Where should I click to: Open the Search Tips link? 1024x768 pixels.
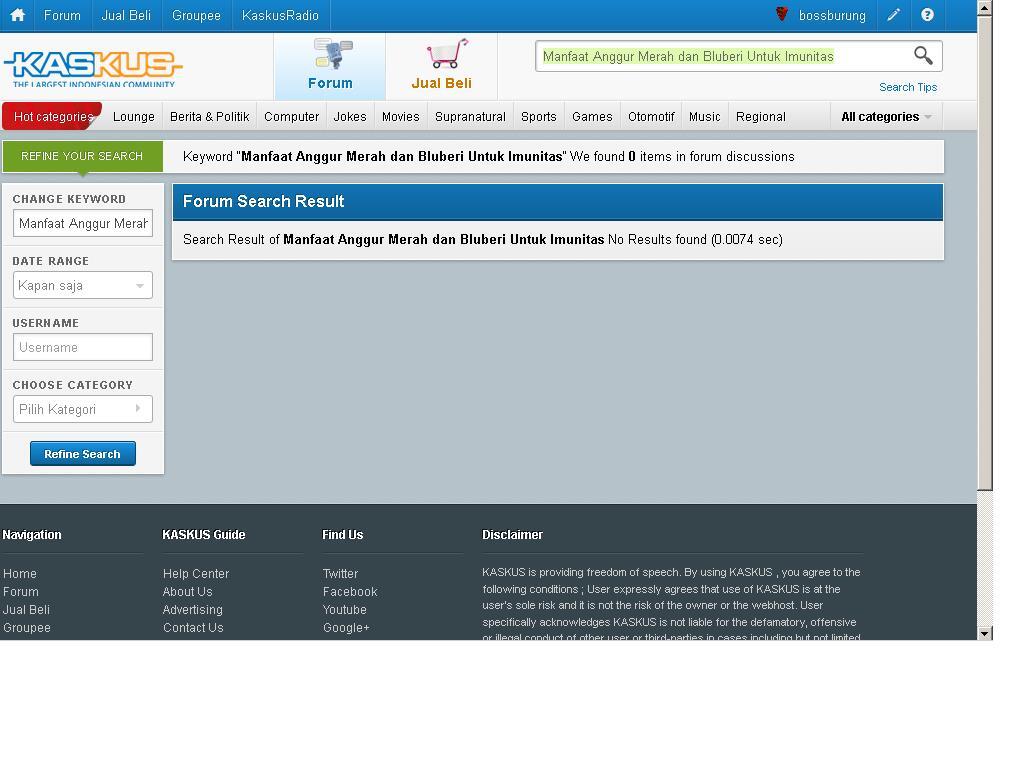tap(908, 87)
